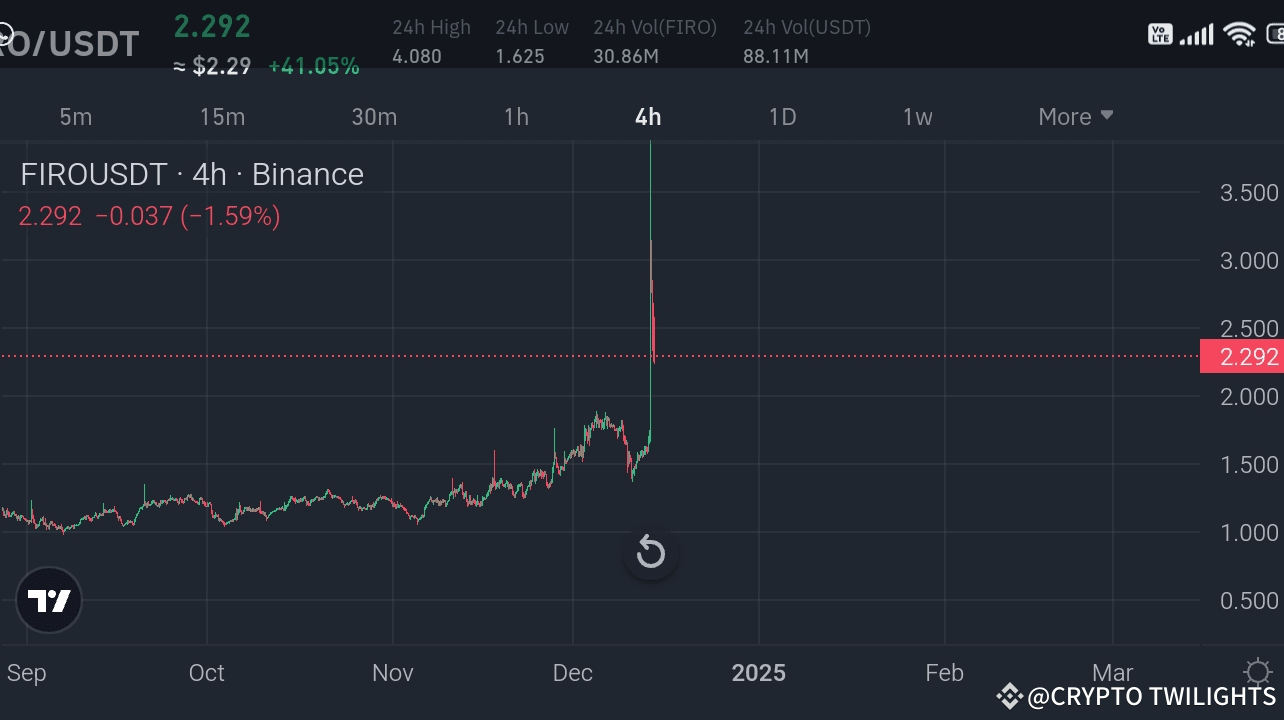Screen dimensions: 1284x720
Task: Tap the Wi-Fi status icon
Action: tap(1239, 33)
